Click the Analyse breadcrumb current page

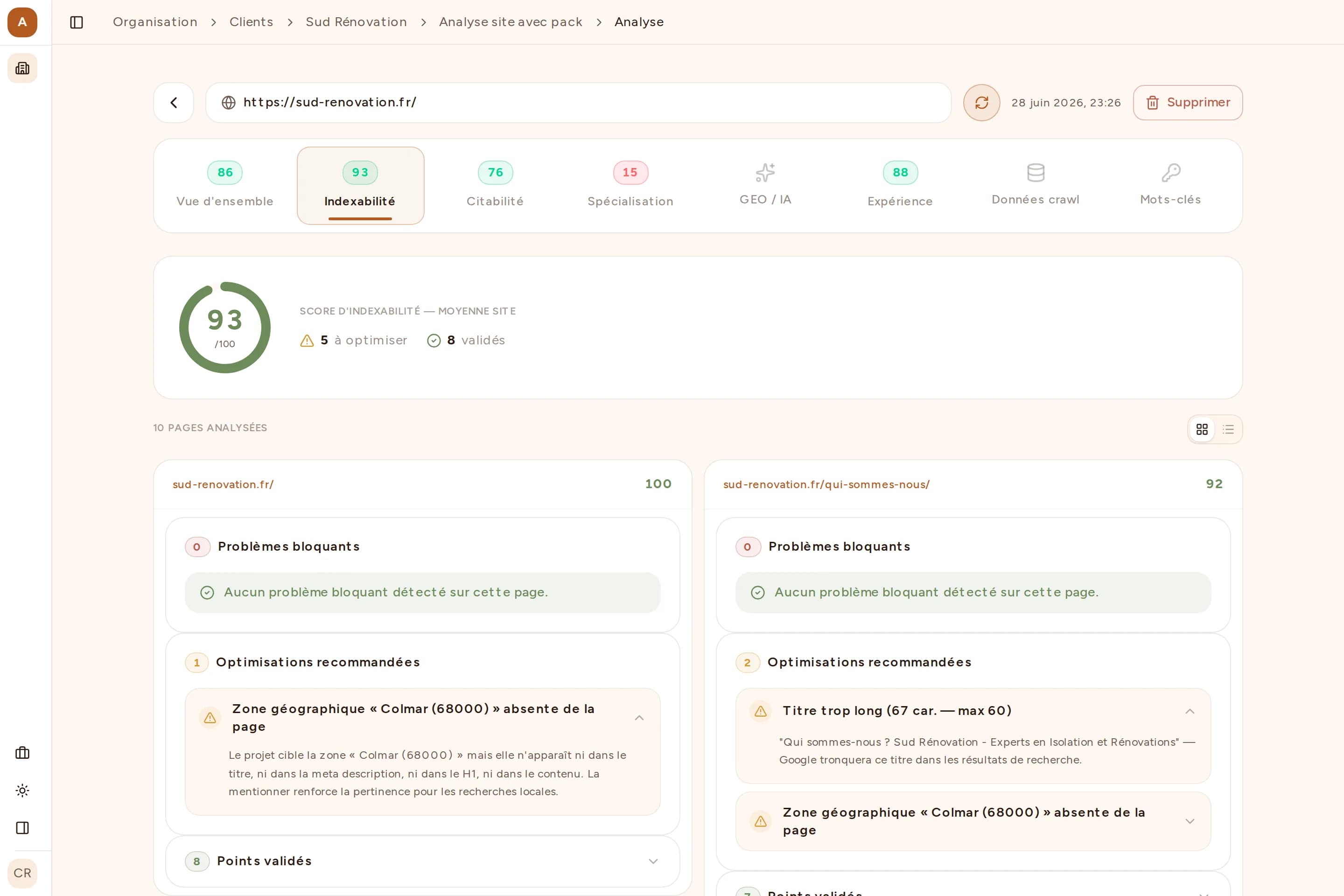(x=639, y=22)
